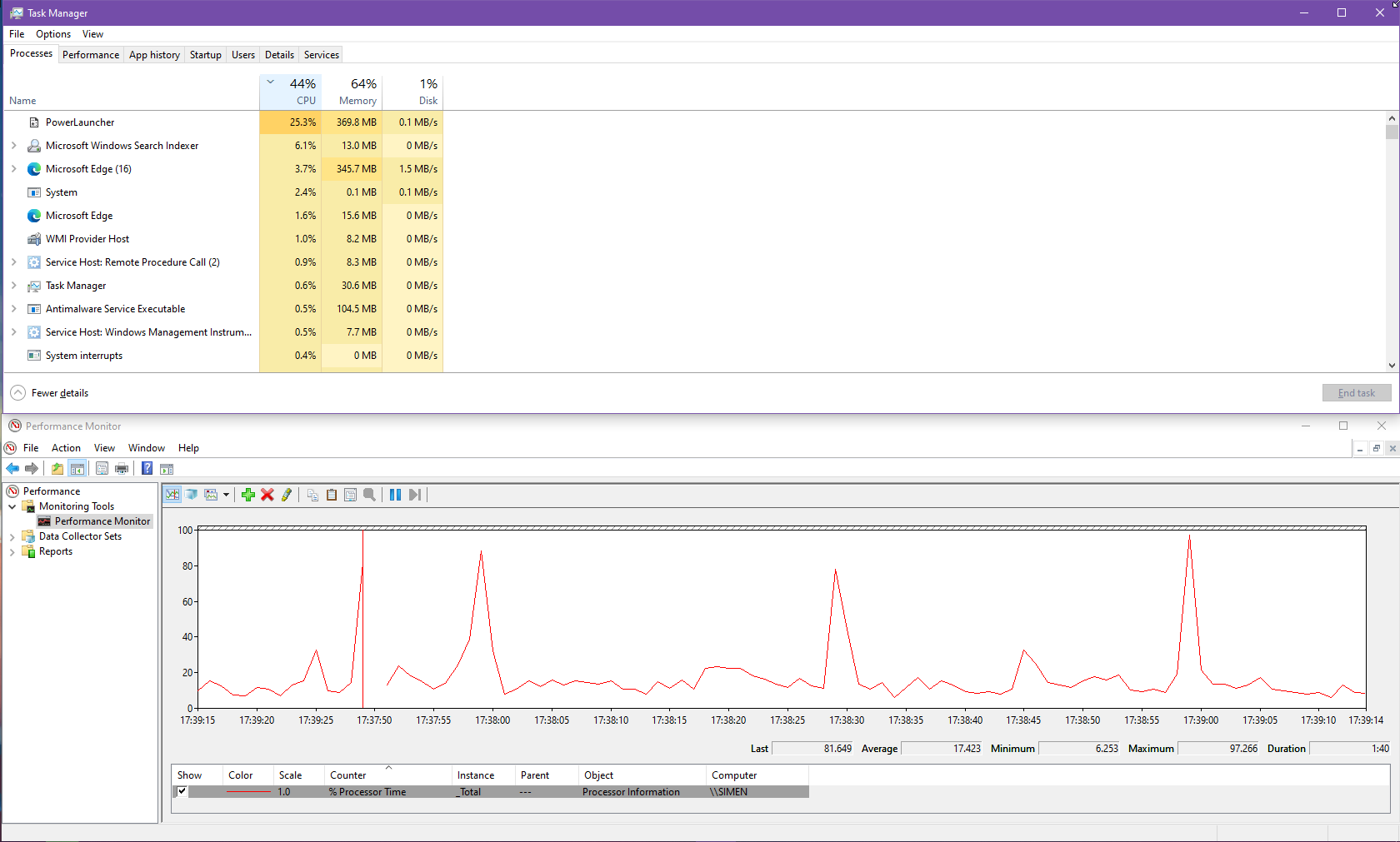Expand Service Host: Windows Management Instrumentation
The width and height of the screenshot is (1400, 842).
pos(13,332)
